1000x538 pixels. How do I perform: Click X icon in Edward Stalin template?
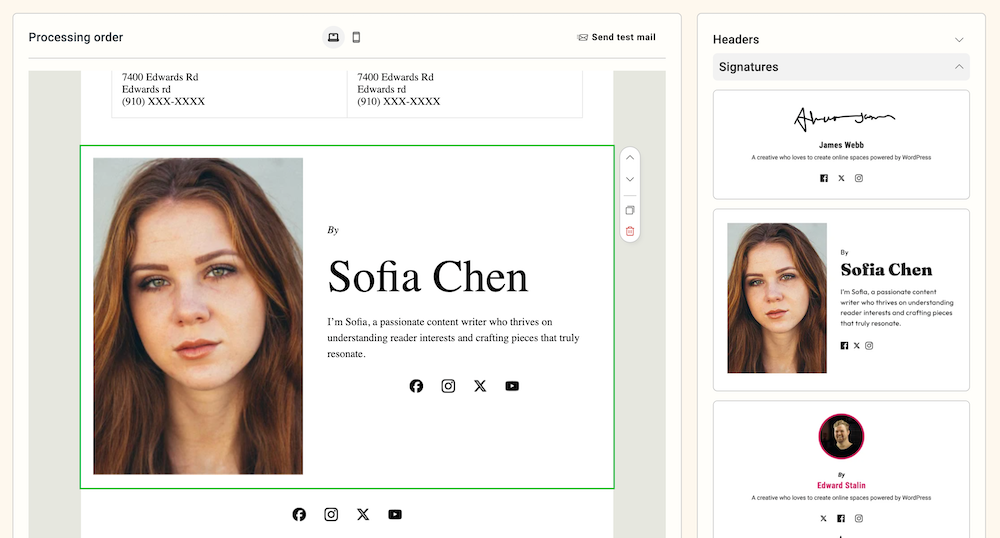pyautogui.click(x=823, y=519)
